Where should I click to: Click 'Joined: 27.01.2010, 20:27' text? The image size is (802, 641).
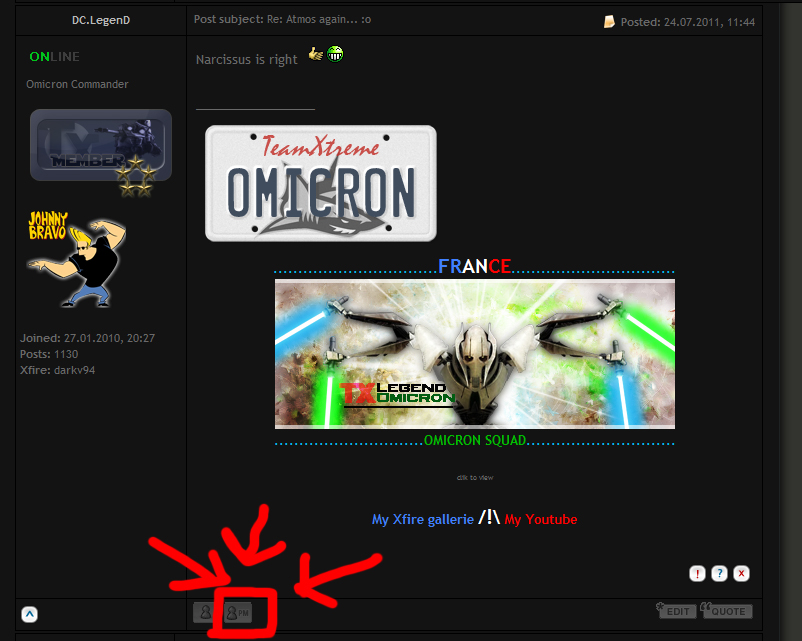pyautogui.click(x=87, y=338)
